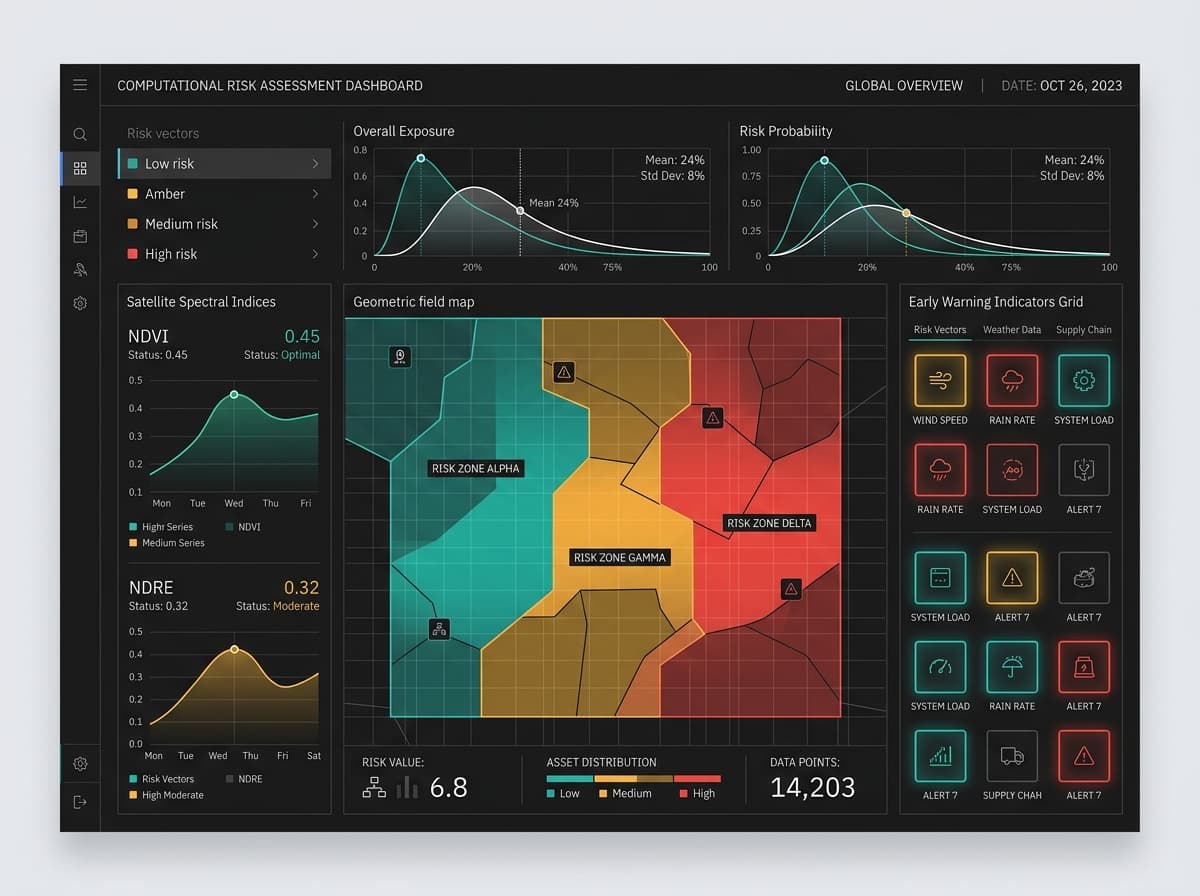
Task: Toggle the NDVI legend entry
Action: click(243, 527)
